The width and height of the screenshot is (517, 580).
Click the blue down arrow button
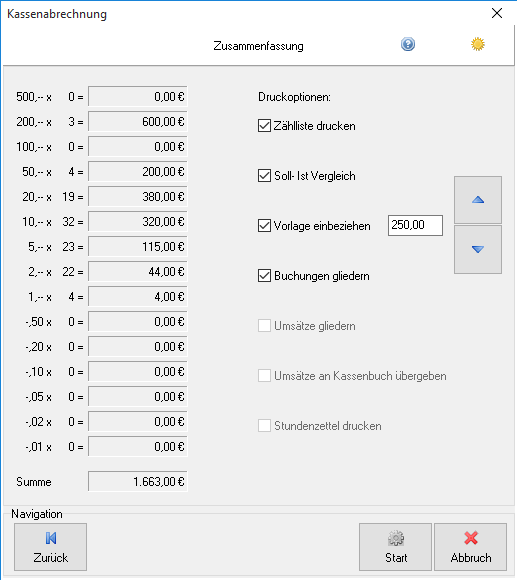[x=478, y=249]
